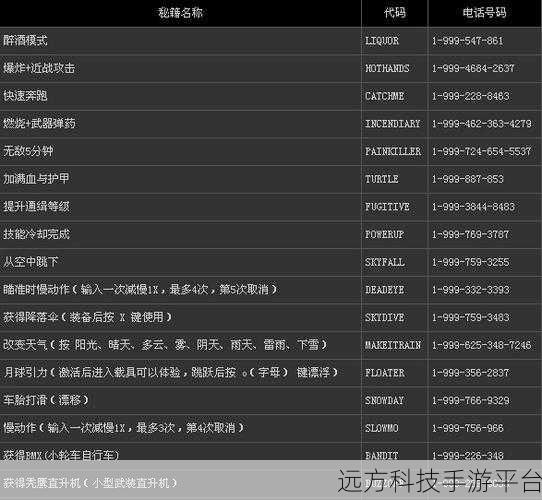Select the FLOATER code
Viewport: 542px width, 500px height.
click(x=385, y=373)
